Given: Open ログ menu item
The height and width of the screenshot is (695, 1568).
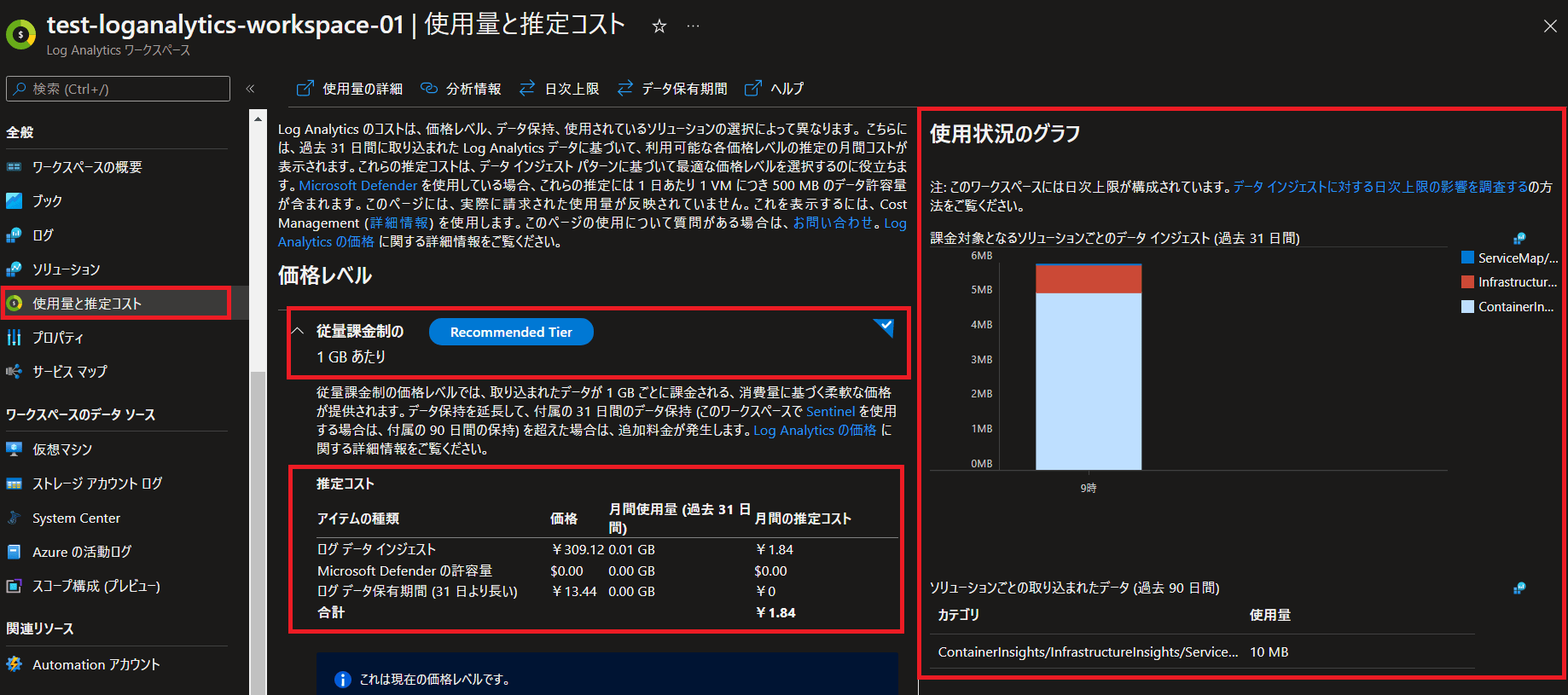Looking at the screenshot, I should pyautogui.click(x=43, y=235).
